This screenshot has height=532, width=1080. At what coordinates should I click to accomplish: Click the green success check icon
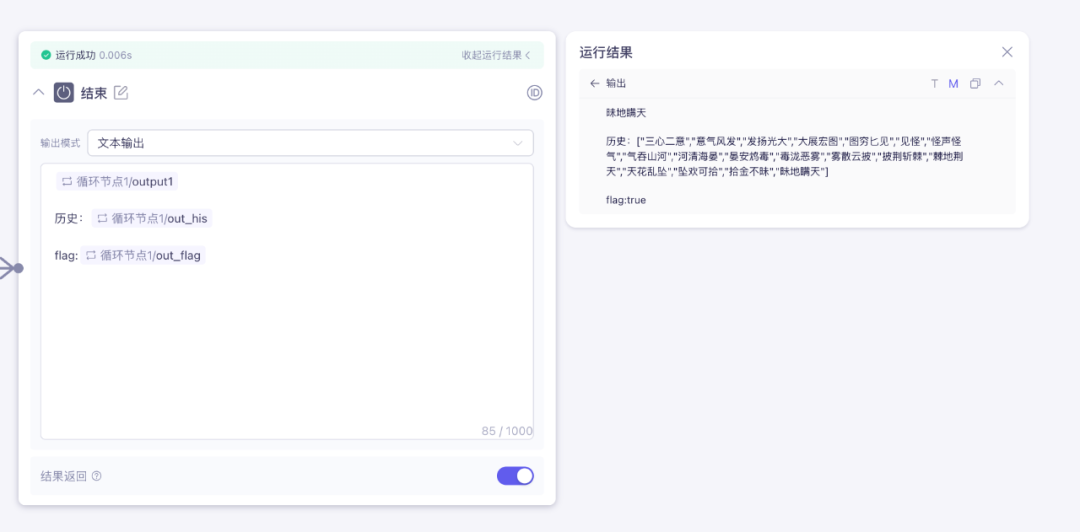pos(46,55)
